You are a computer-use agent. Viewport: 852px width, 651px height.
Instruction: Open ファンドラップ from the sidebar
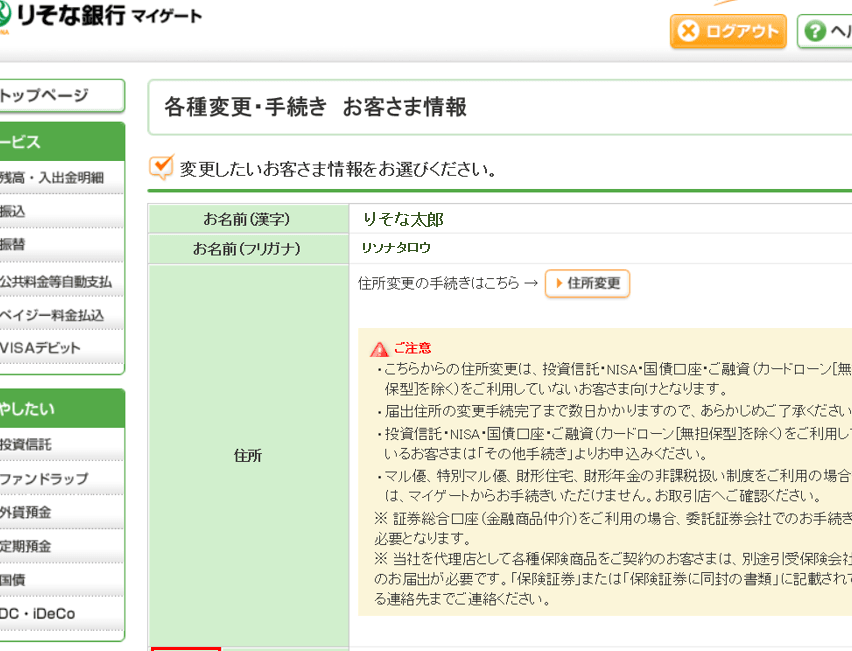pos(44,479)
